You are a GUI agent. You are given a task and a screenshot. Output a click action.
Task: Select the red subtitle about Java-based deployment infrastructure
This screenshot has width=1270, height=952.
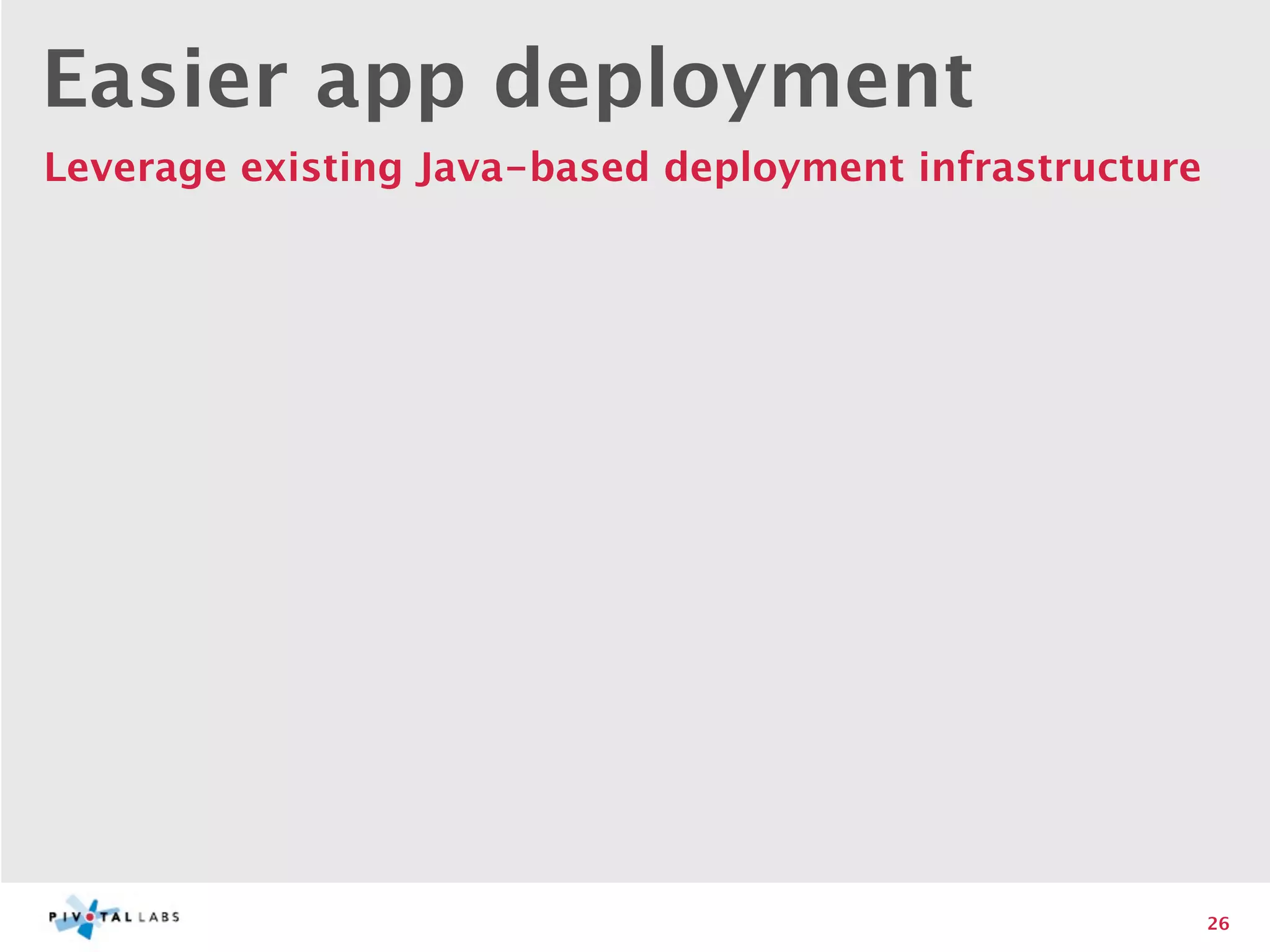click(x=622, y=169)
